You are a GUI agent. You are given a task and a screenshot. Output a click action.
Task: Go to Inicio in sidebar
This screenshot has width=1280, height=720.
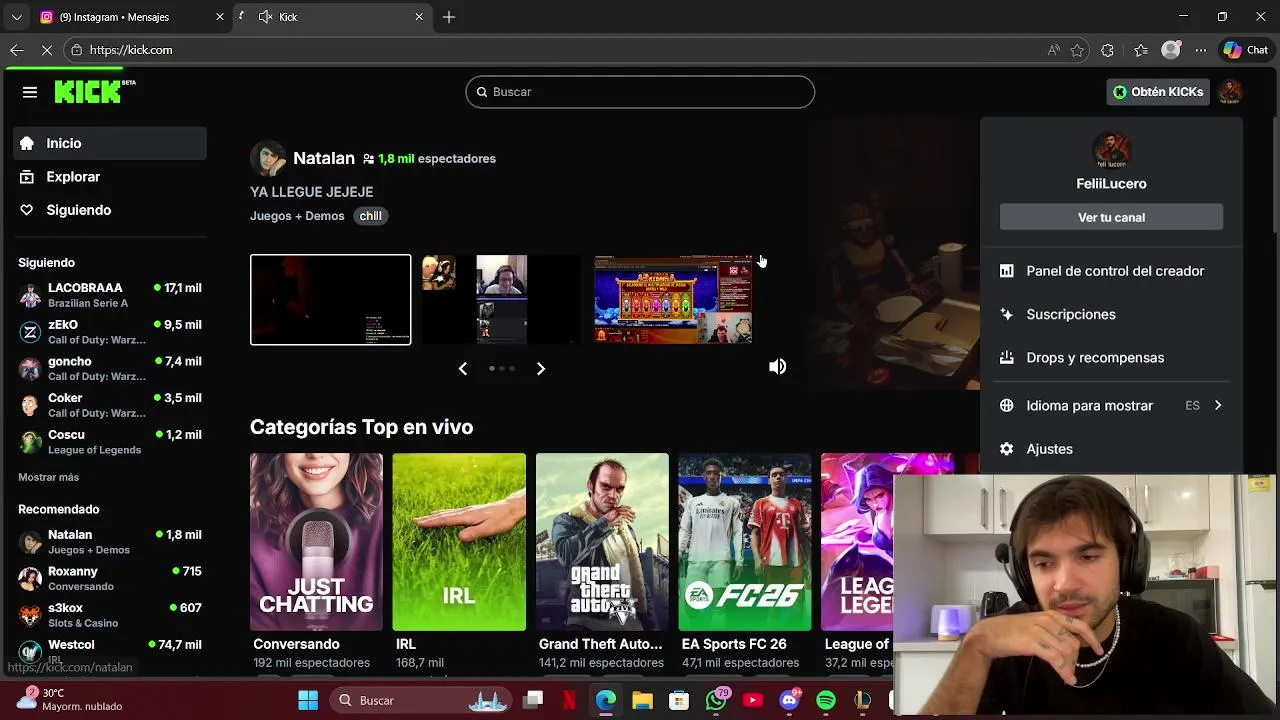[x=110, y=143]
